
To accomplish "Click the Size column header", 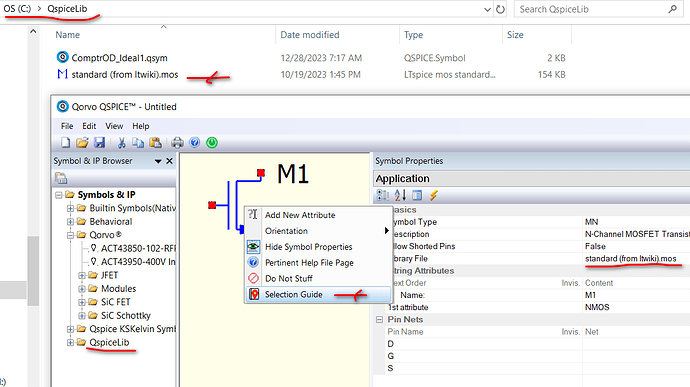I will tap(515, 35).
